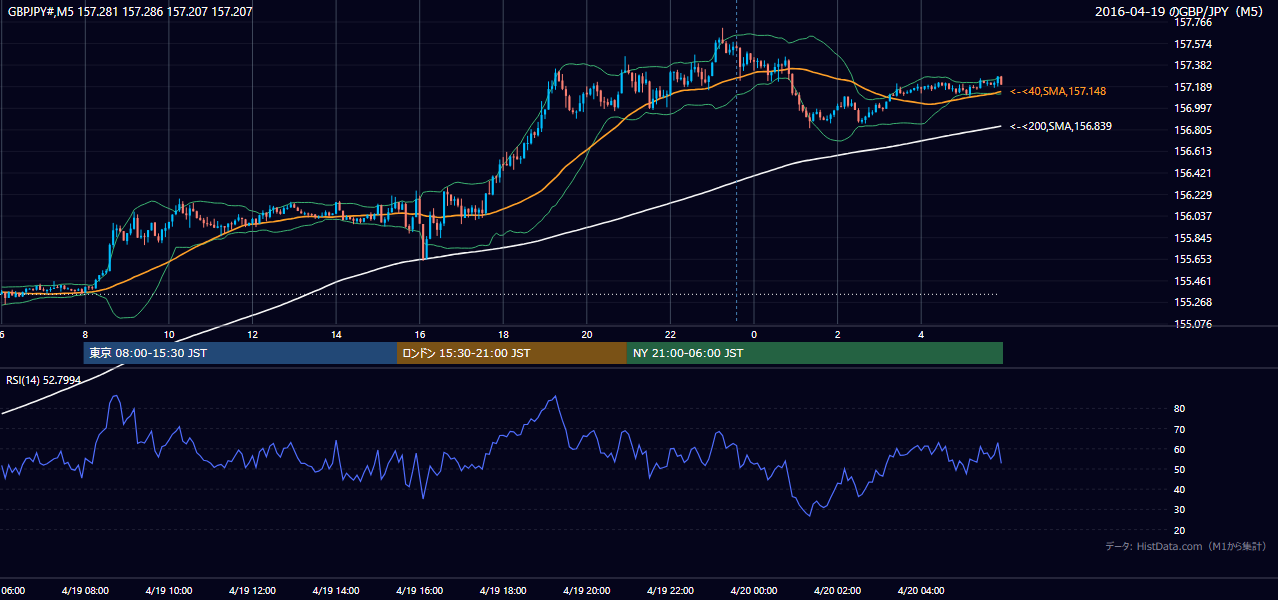Click the 155.076 price axis label
The image size is (1278, 600).
pyautogui.click(x=1193, y=325)
